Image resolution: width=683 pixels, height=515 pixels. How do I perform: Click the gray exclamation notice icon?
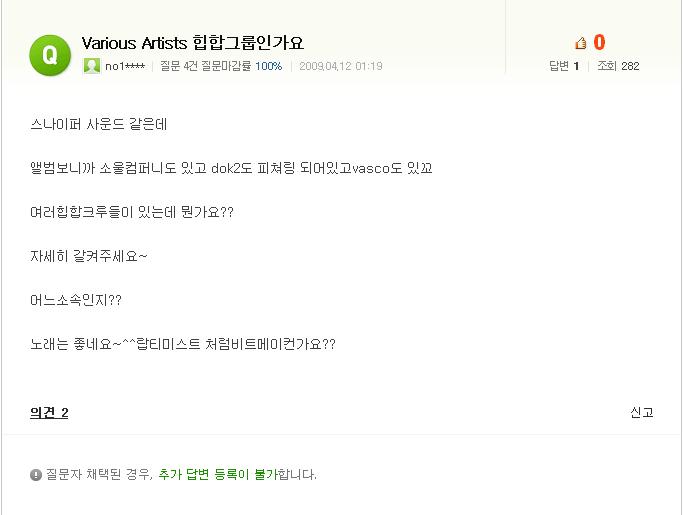click(x=36, y=474)
